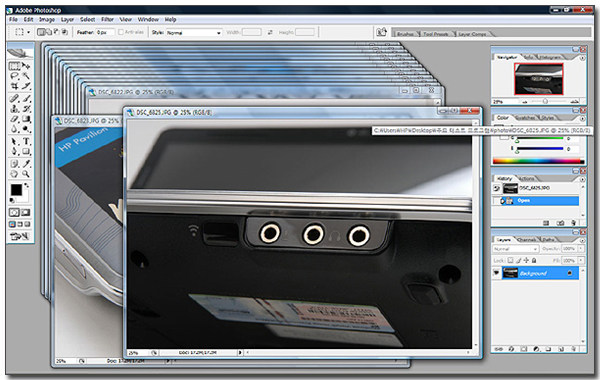600x380 pixels.
Task: Select the Clone Stamp tool
Action: click(15, 109)
